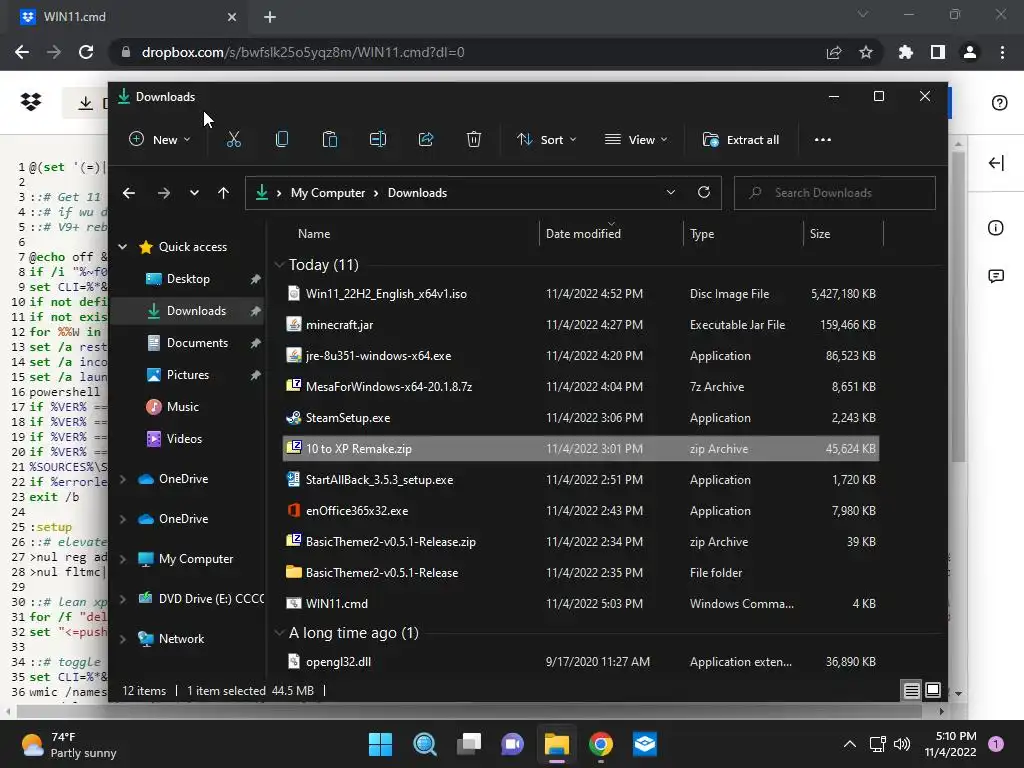Click the Copy icon in Explorer toolbar
Viewport: 1024px width, 768px height.
[282, 139]
